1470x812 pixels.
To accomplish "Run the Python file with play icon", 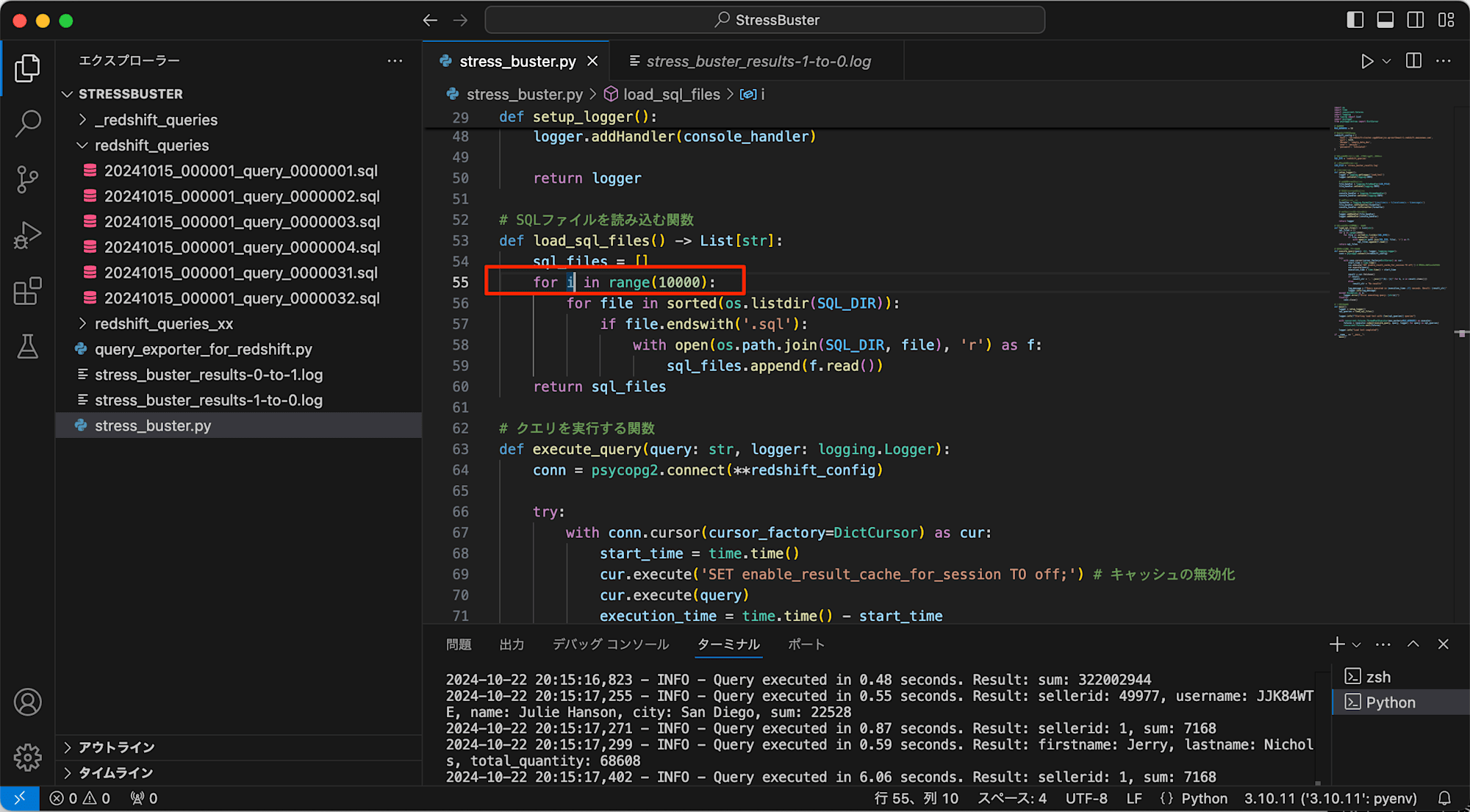I will coord(1366,61).
